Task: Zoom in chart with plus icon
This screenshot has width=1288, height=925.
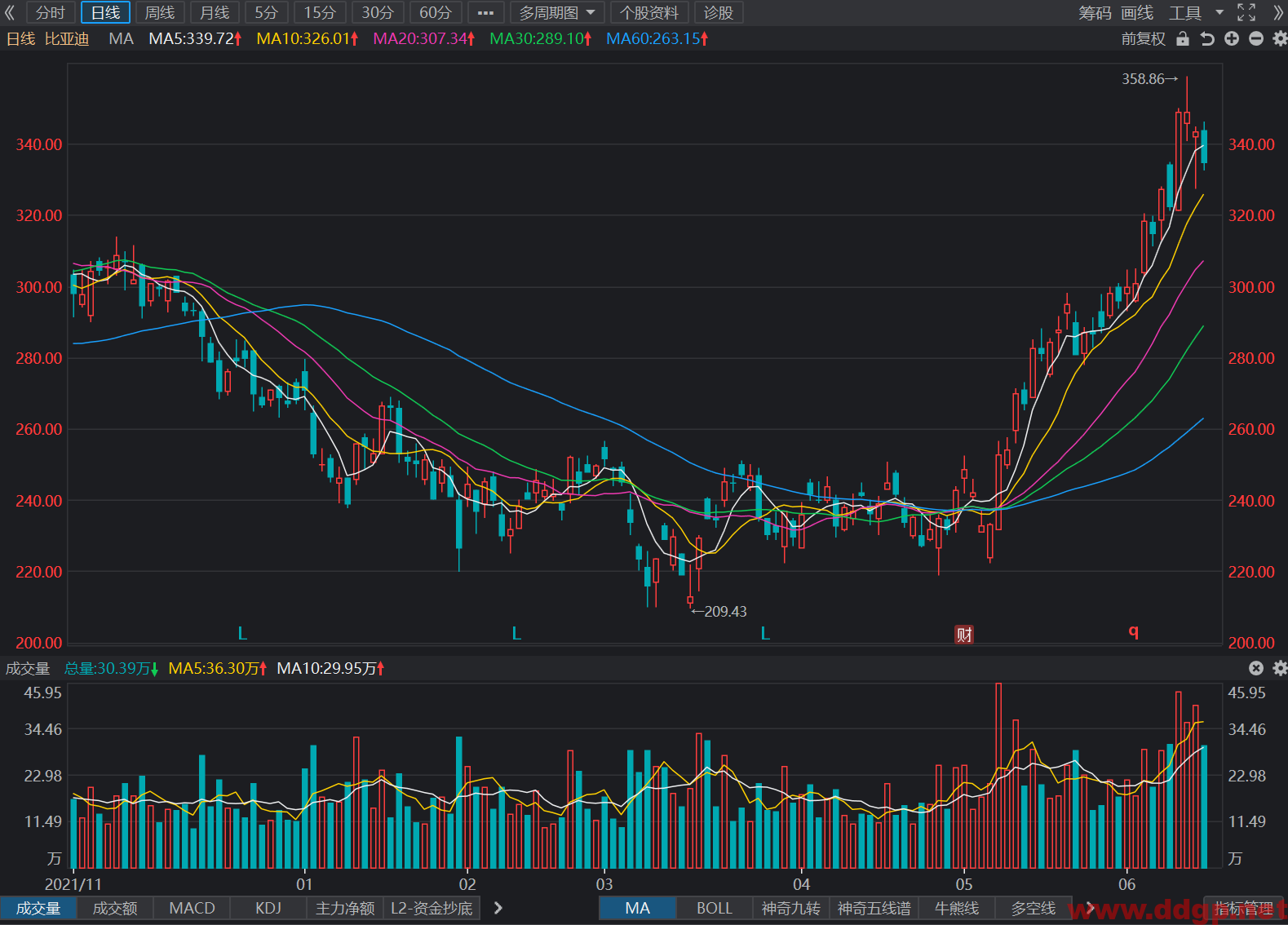Action: 1232,38
